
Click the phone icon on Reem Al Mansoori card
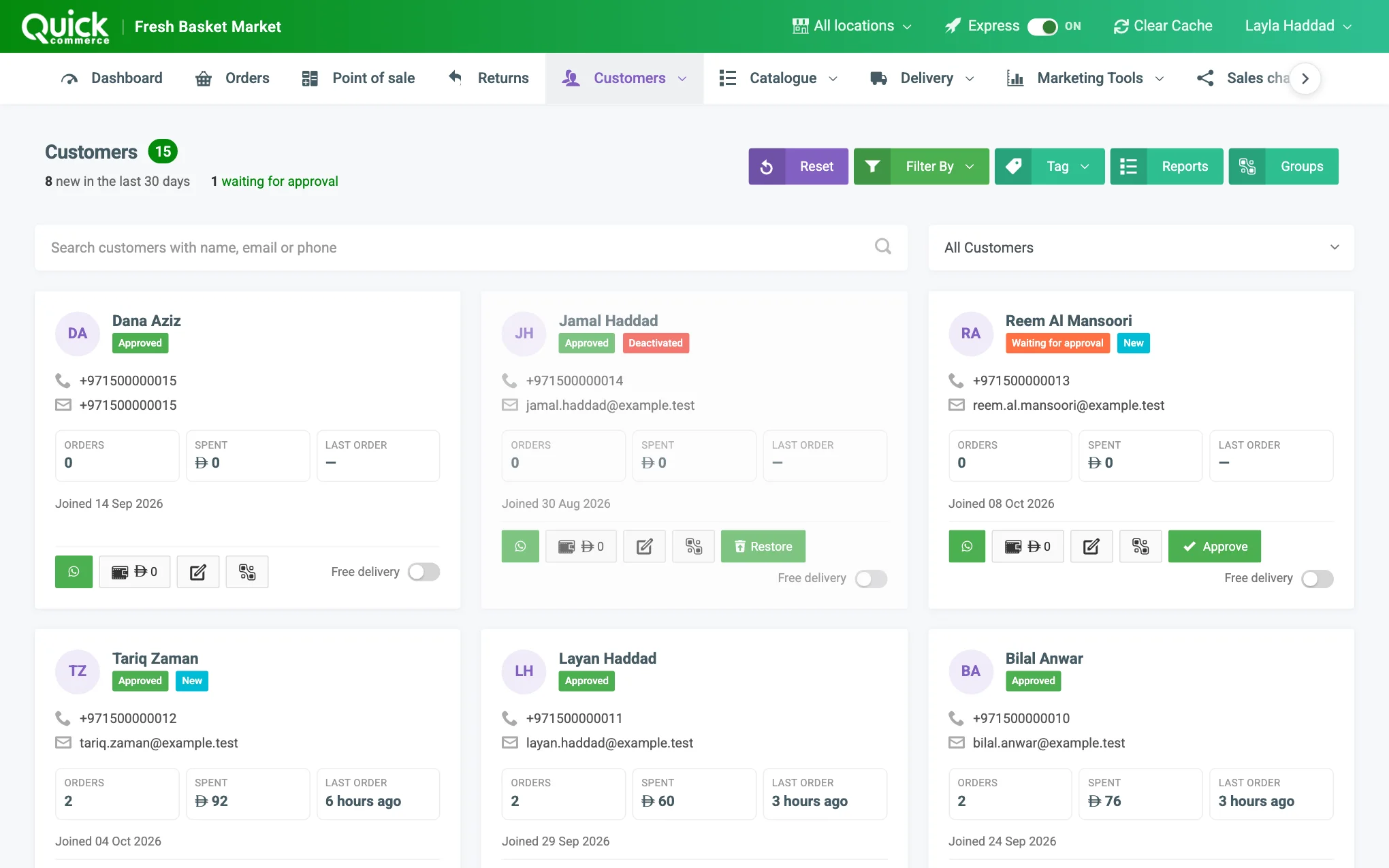pos(956,380)
